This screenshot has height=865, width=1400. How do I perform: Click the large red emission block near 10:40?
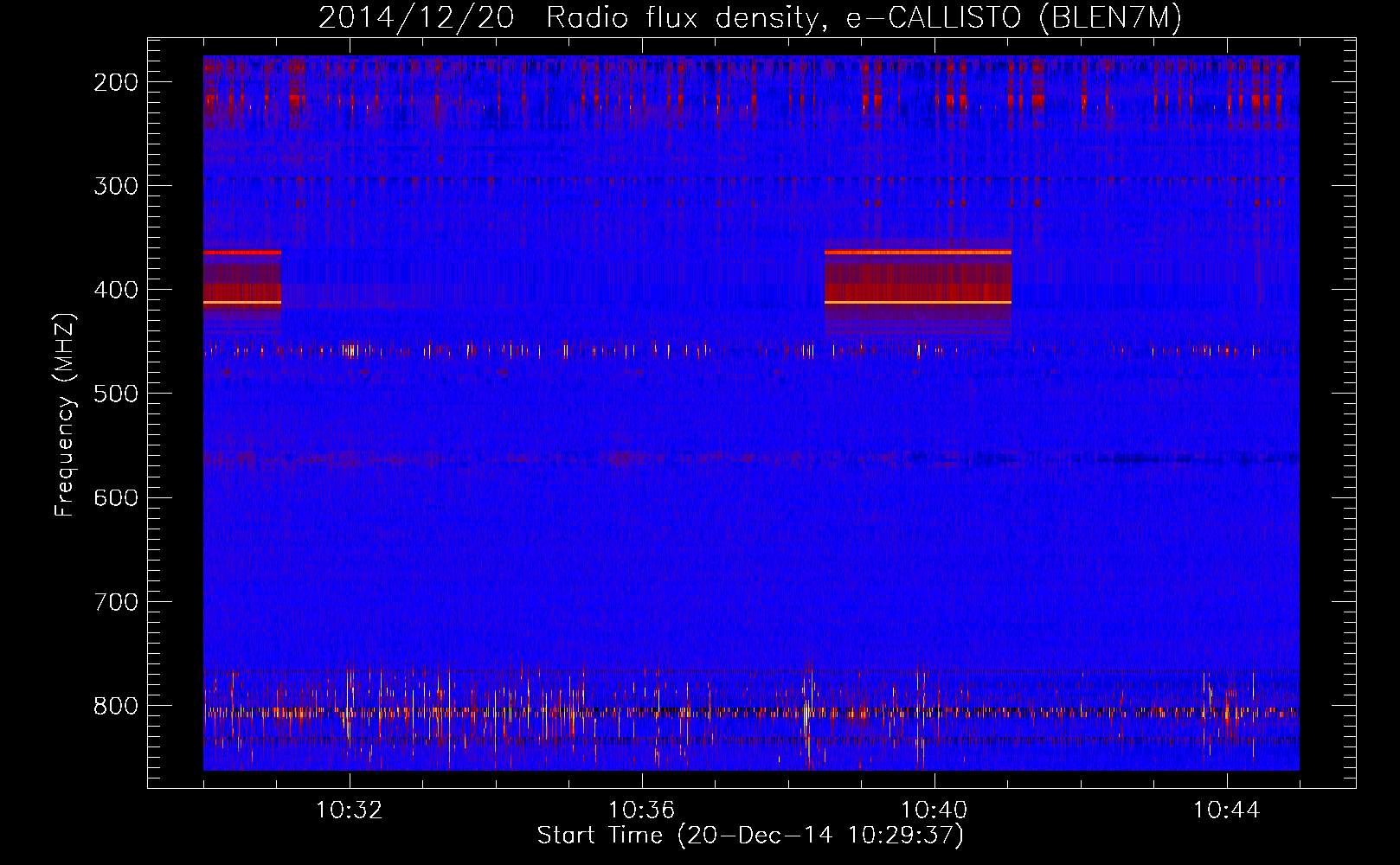(x=918, y=288)
